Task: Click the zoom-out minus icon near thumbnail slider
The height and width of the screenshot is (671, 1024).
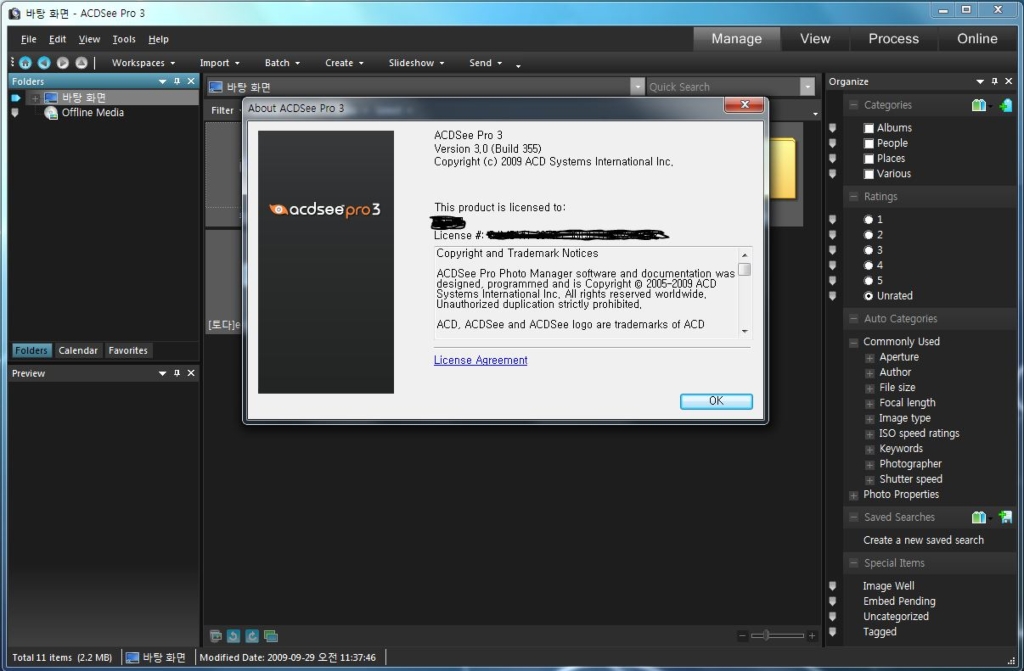Action: click(x=743, y=635)
